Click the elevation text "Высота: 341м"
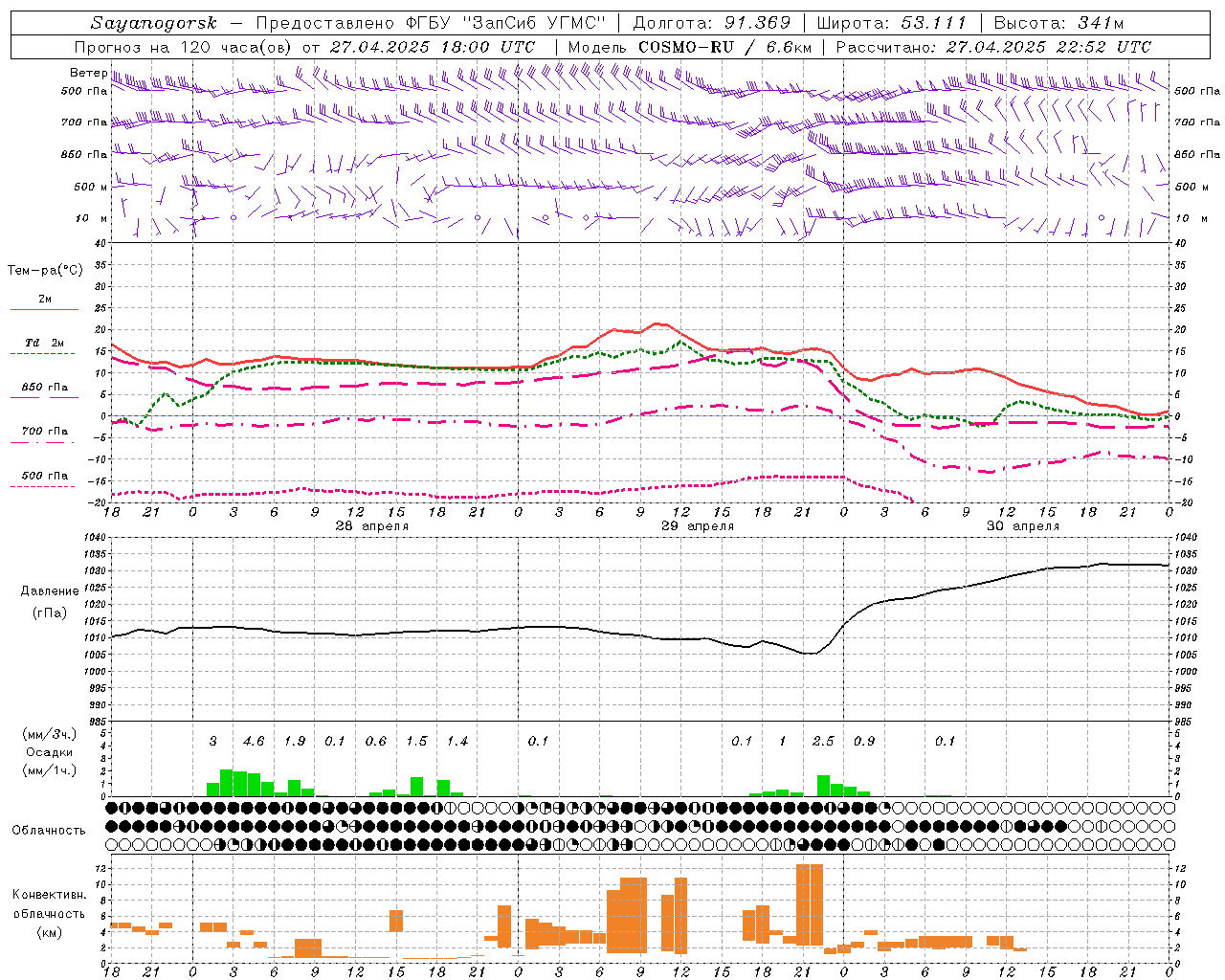Screen dimensions: 1225x980 [x=1058, y=23]
